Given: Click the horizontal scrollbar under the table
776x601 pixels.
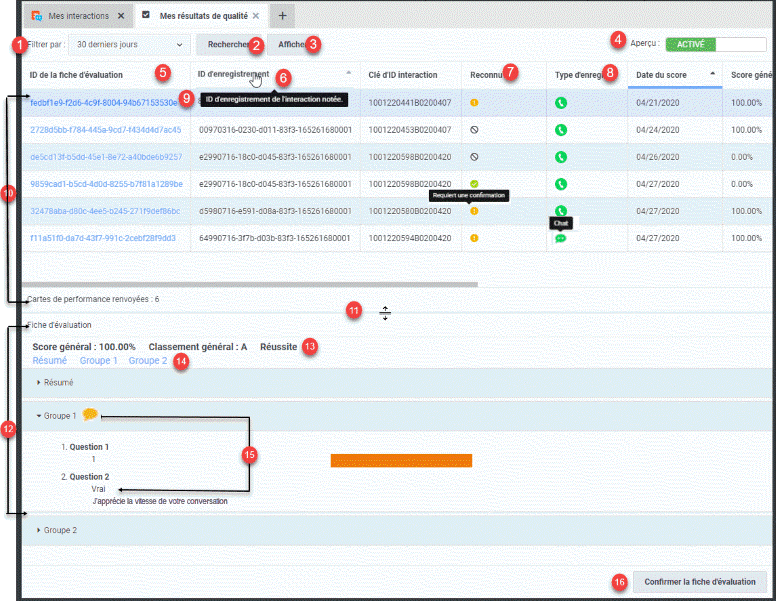Looking at the screenshot, I should point(250,285).
